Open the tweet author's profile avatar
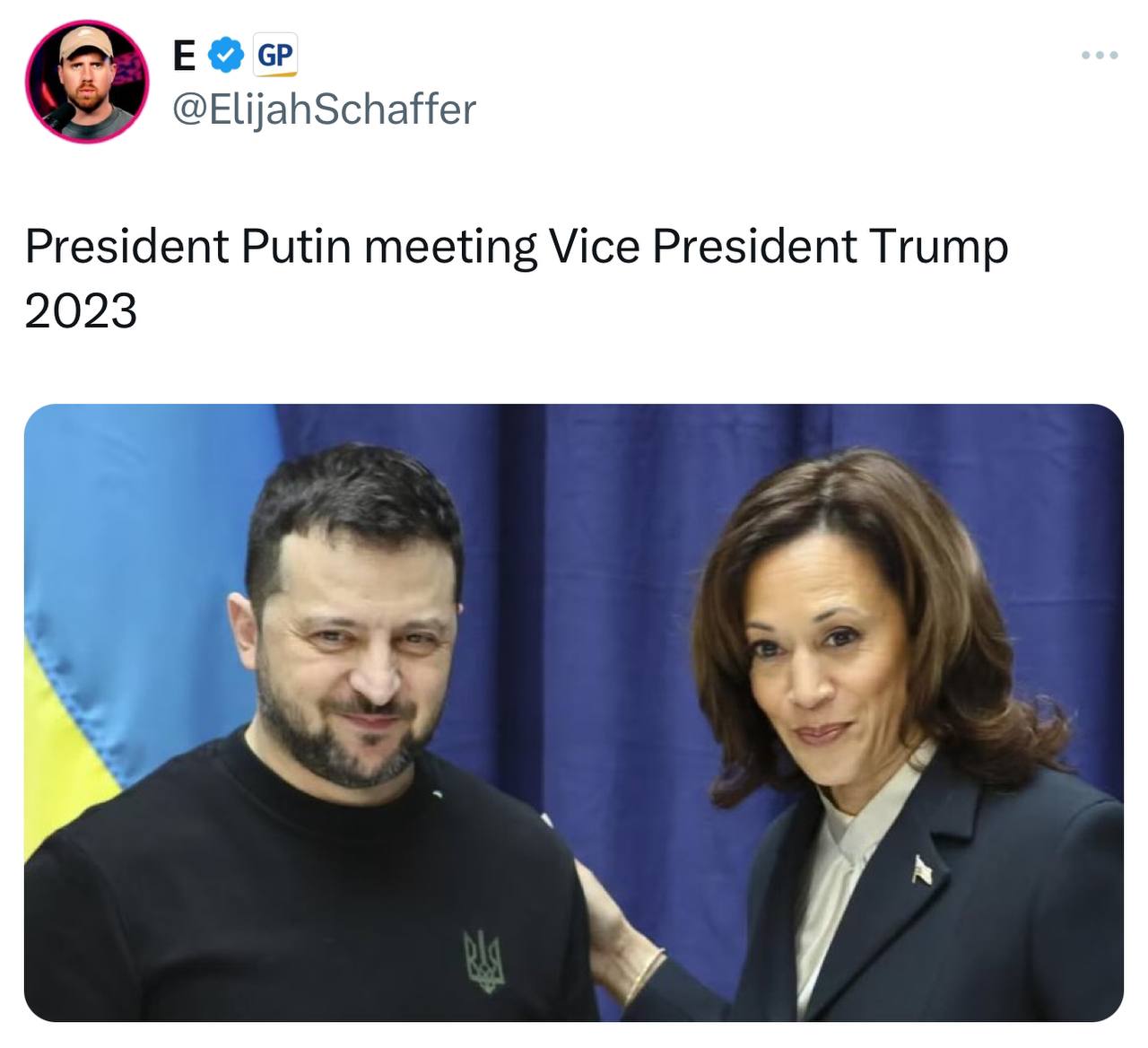Screen dimensions: 1148x1048 [87, 82]
